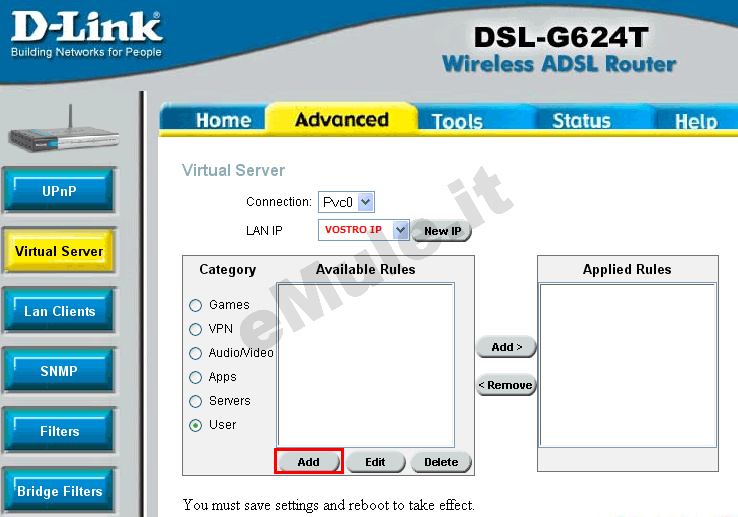This screenshot has width=738, height=517.
Task: Open the Tools tab
Action: (x=457, y=121)
